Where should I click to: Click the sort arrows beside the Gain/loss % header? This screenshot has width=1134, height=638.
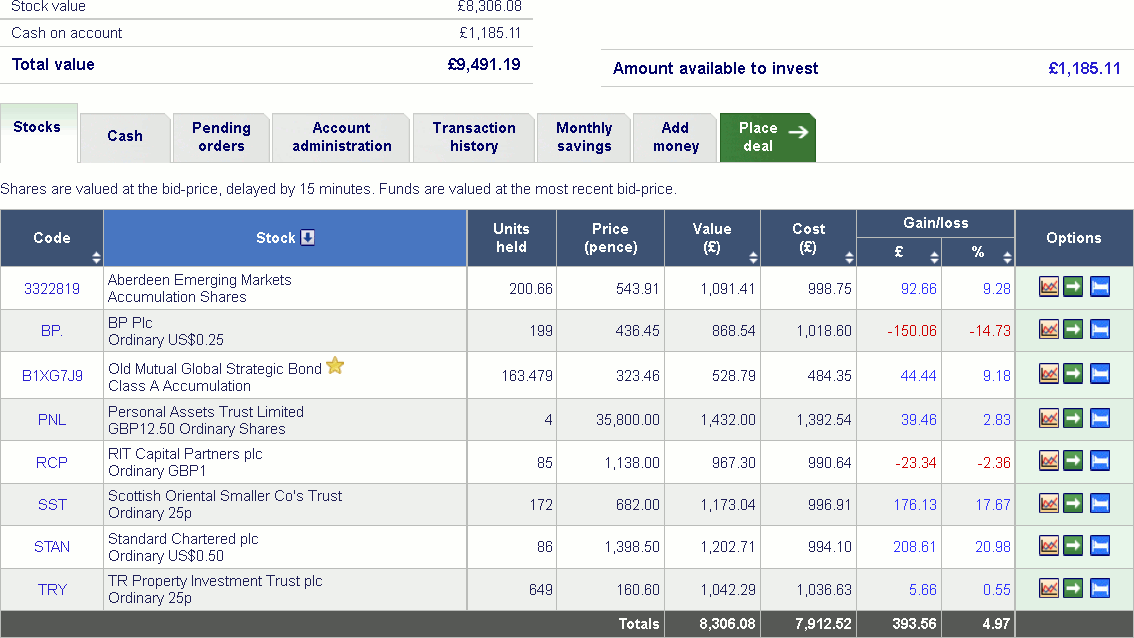[1007, 257]
